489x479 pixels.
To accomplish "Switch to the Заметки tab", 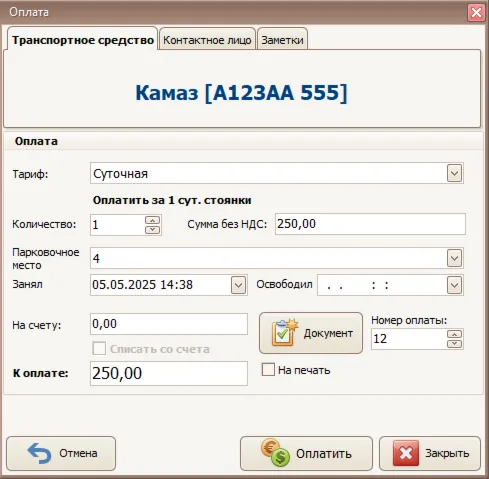I will pos(282,39).
